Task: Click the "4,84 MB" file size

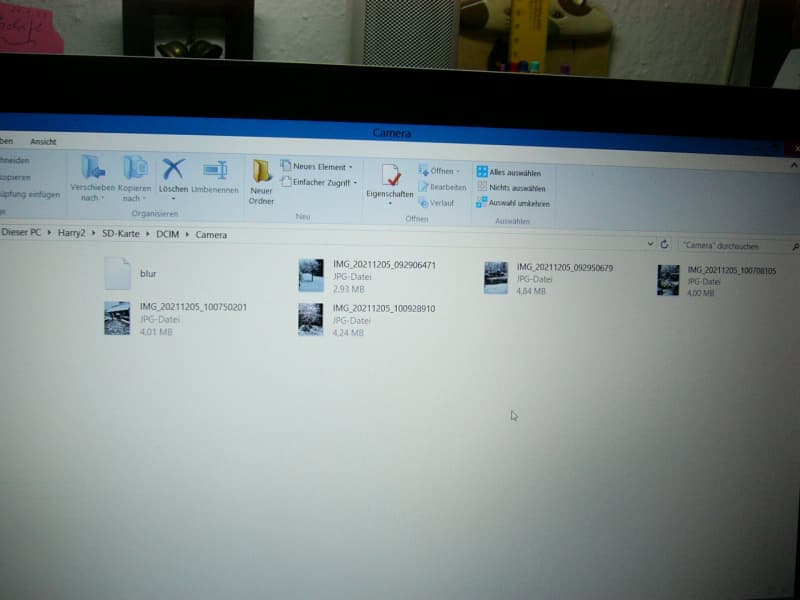Action: click(531, 291)
